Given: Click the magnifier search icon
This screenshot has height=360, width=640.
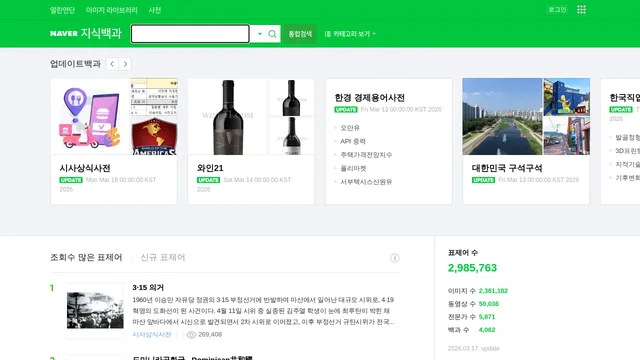Looking at the screenshot, I should [x=272, y=34].
